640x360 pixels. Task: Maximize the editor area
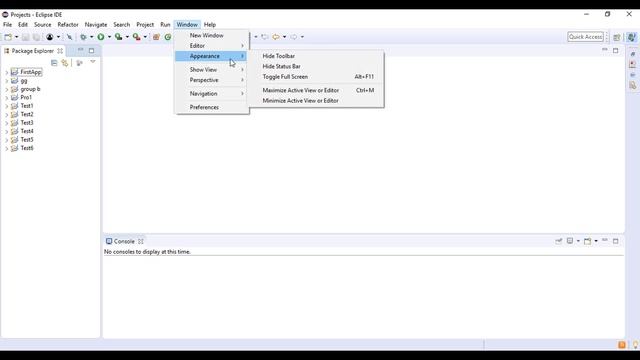(616, 50)
